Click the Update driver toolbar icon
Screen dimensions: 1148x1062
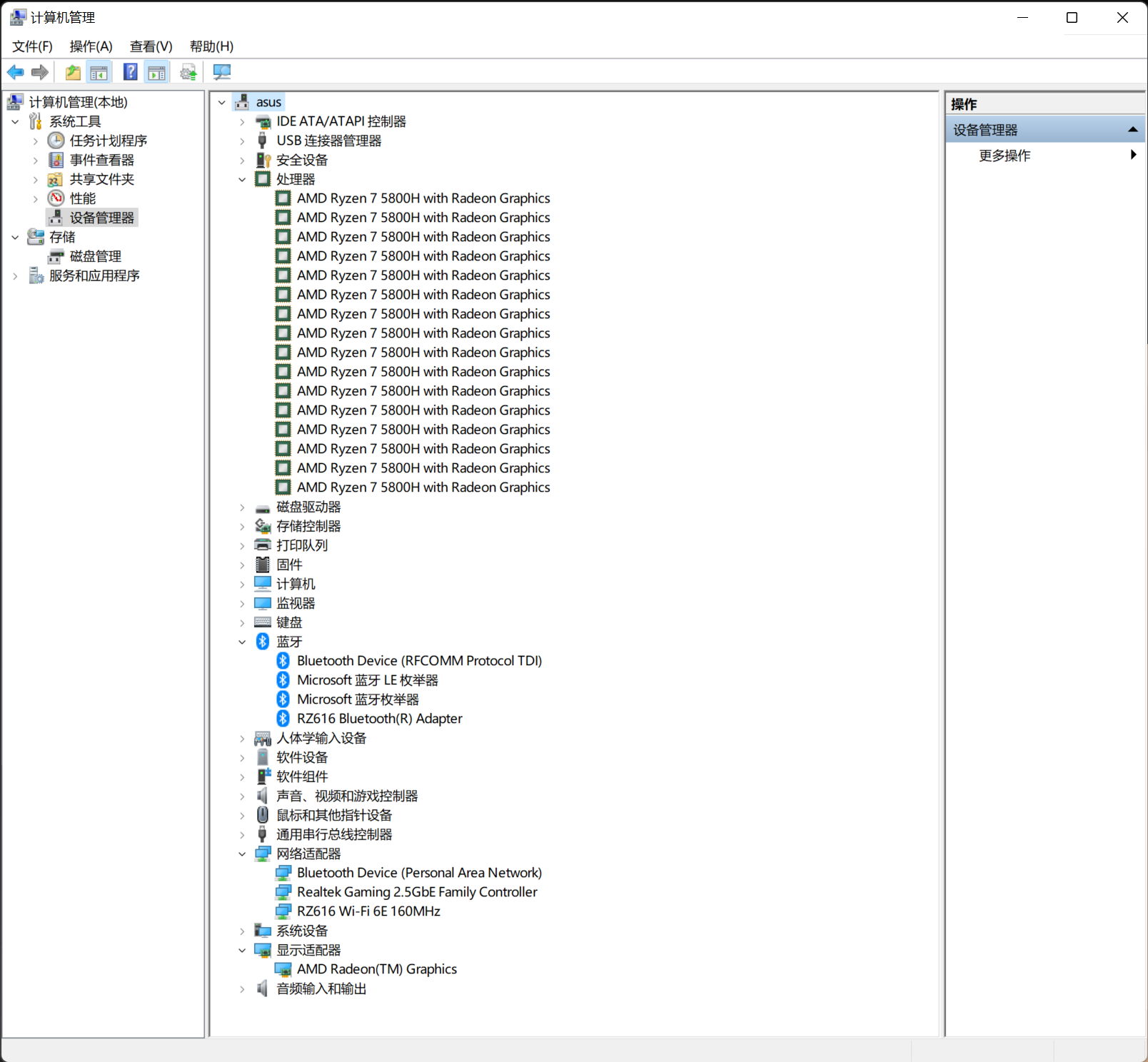pos(188,72)
